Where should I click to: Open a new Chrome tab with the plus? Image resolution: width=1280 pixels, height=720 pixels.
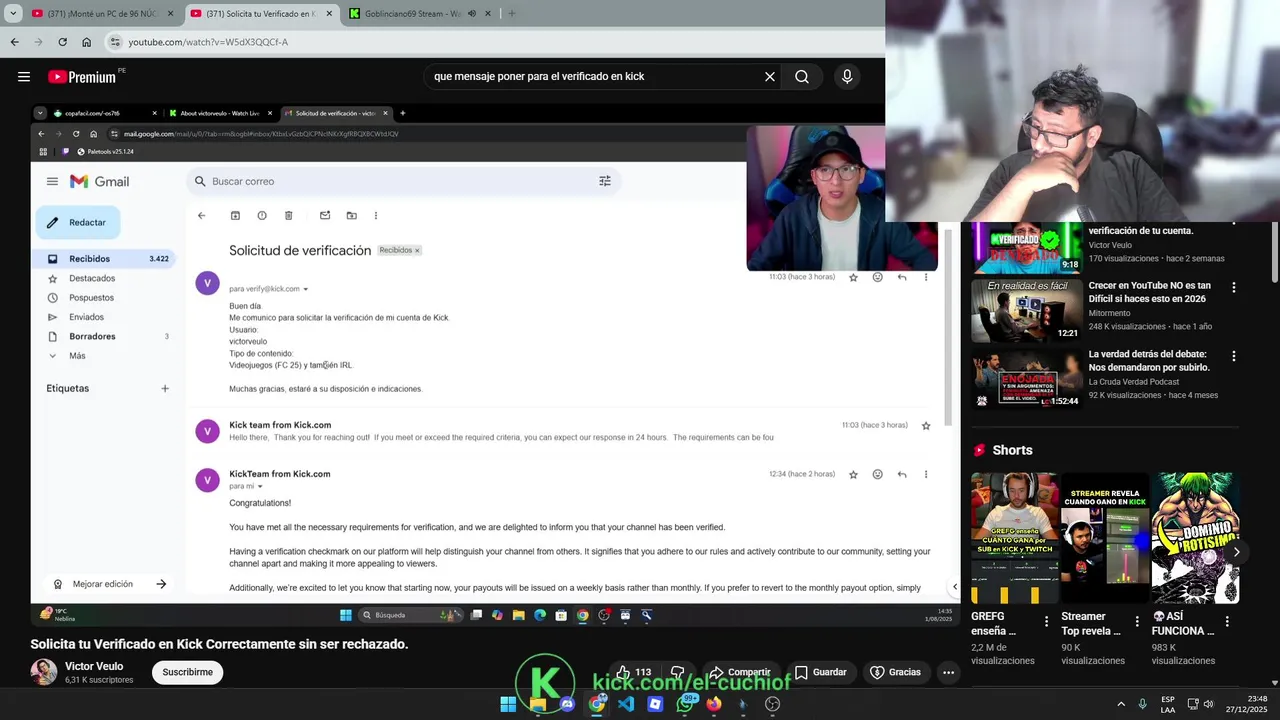511,13
